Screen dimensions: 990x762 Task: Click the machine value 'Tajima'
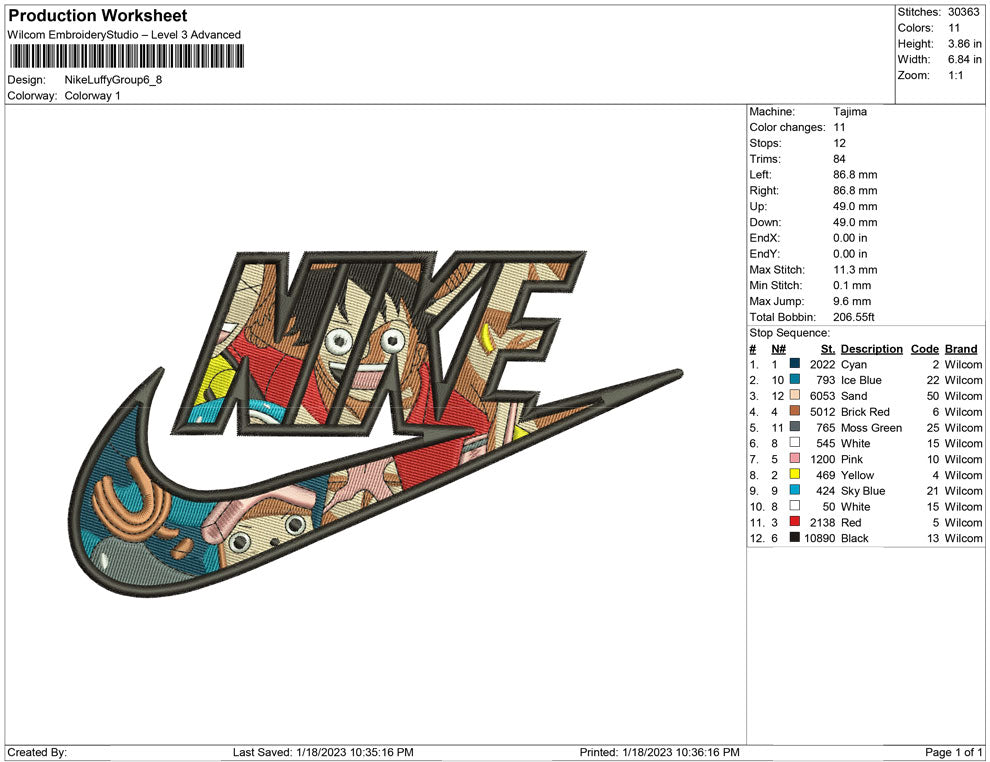850,112
